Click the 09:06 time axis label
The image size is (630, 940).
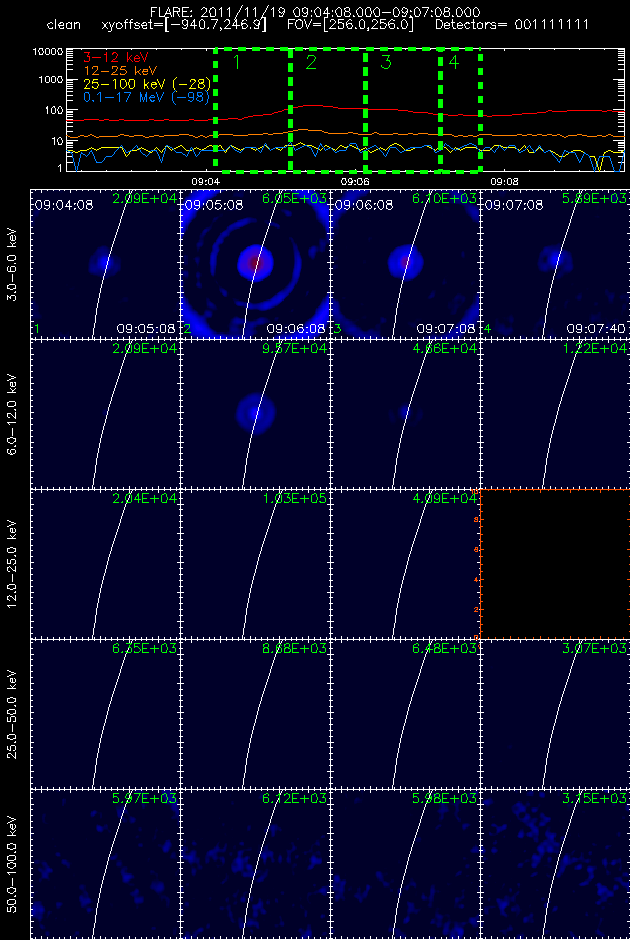click(355, 180)
